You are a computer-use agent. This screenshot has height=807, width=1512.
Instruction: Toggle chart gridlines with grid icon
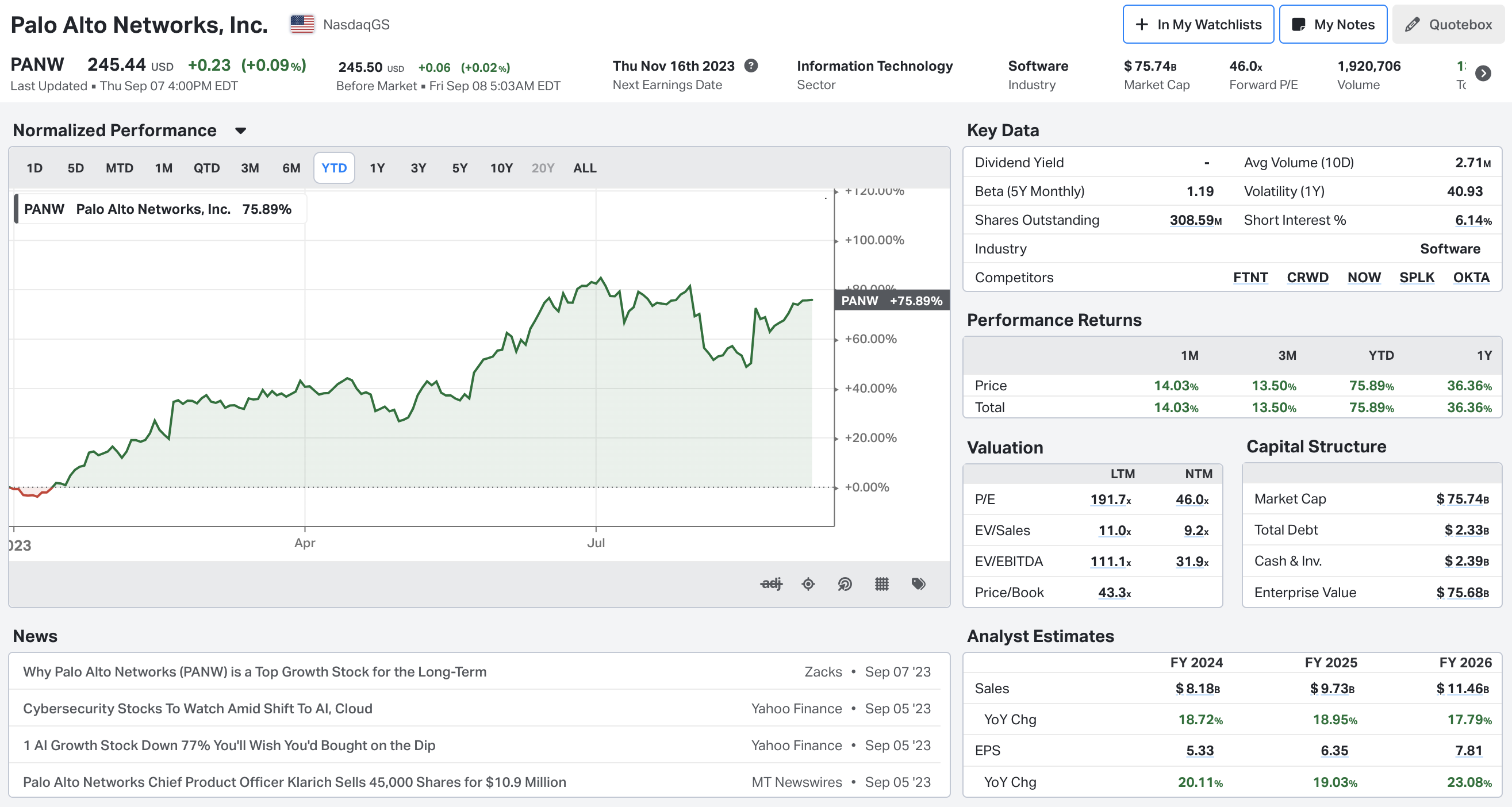pos(881,583)
